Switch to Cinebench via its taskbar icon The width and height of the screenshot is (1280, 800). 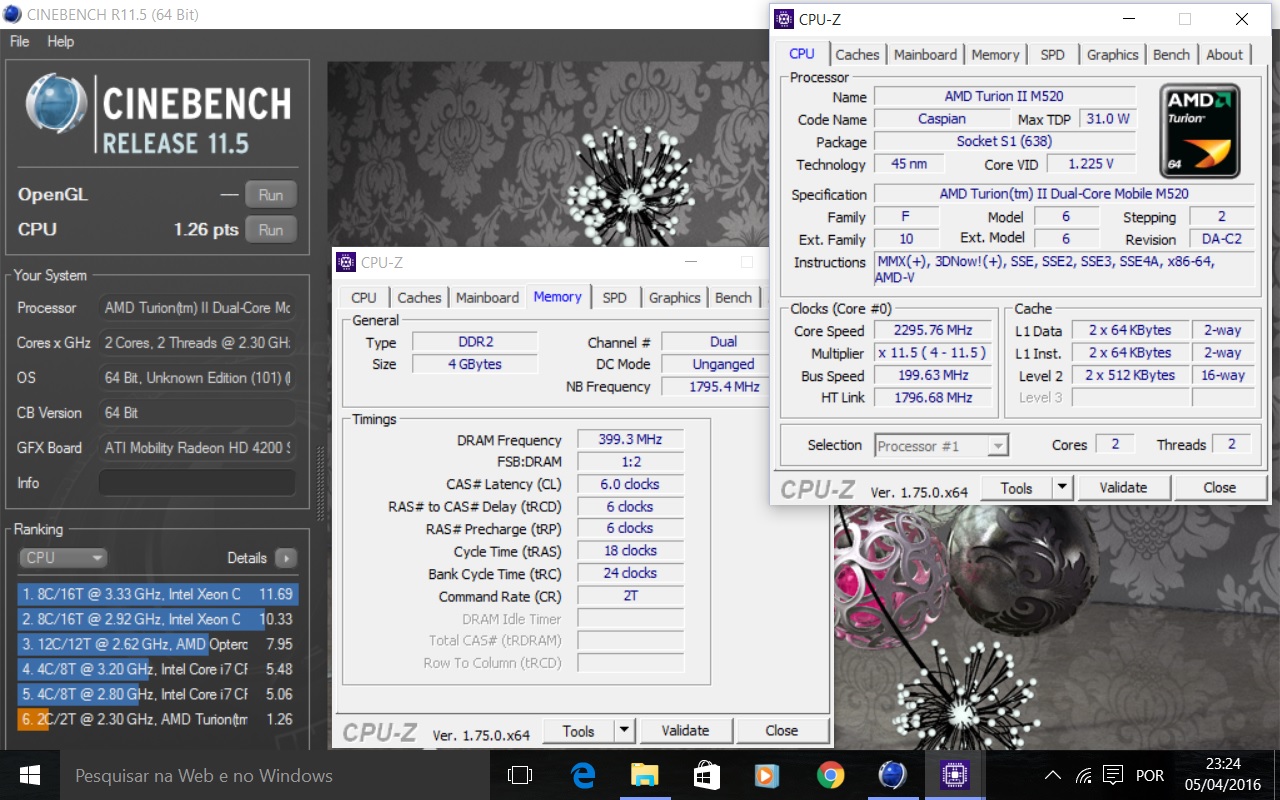pyautogui.click(x=892, y=775)
